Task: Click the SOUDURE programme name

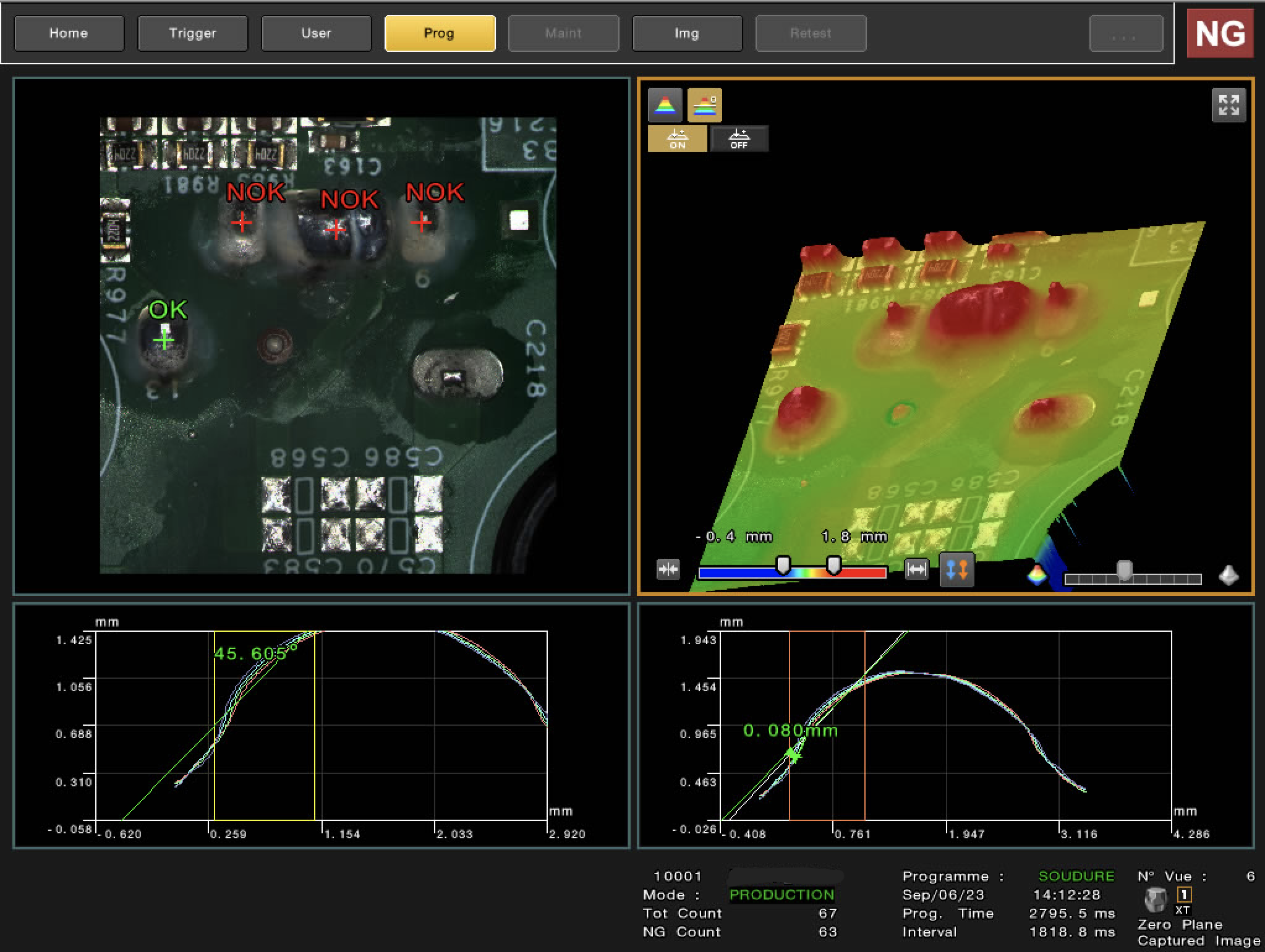Action: click(1076, 876)
